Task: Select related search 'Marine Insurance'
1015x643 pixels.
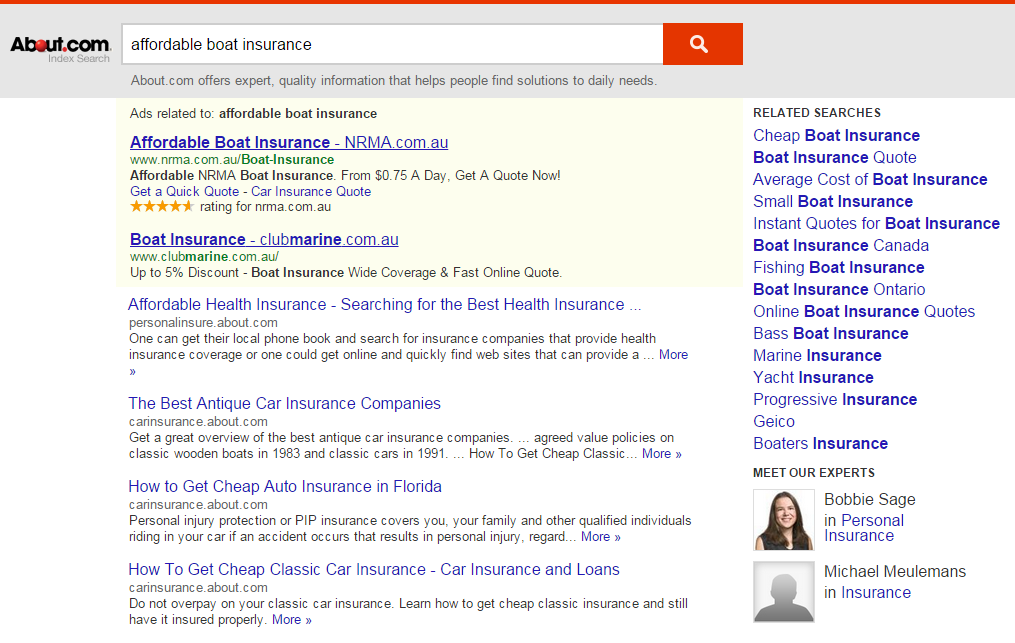Action: (x=817, y=355)
